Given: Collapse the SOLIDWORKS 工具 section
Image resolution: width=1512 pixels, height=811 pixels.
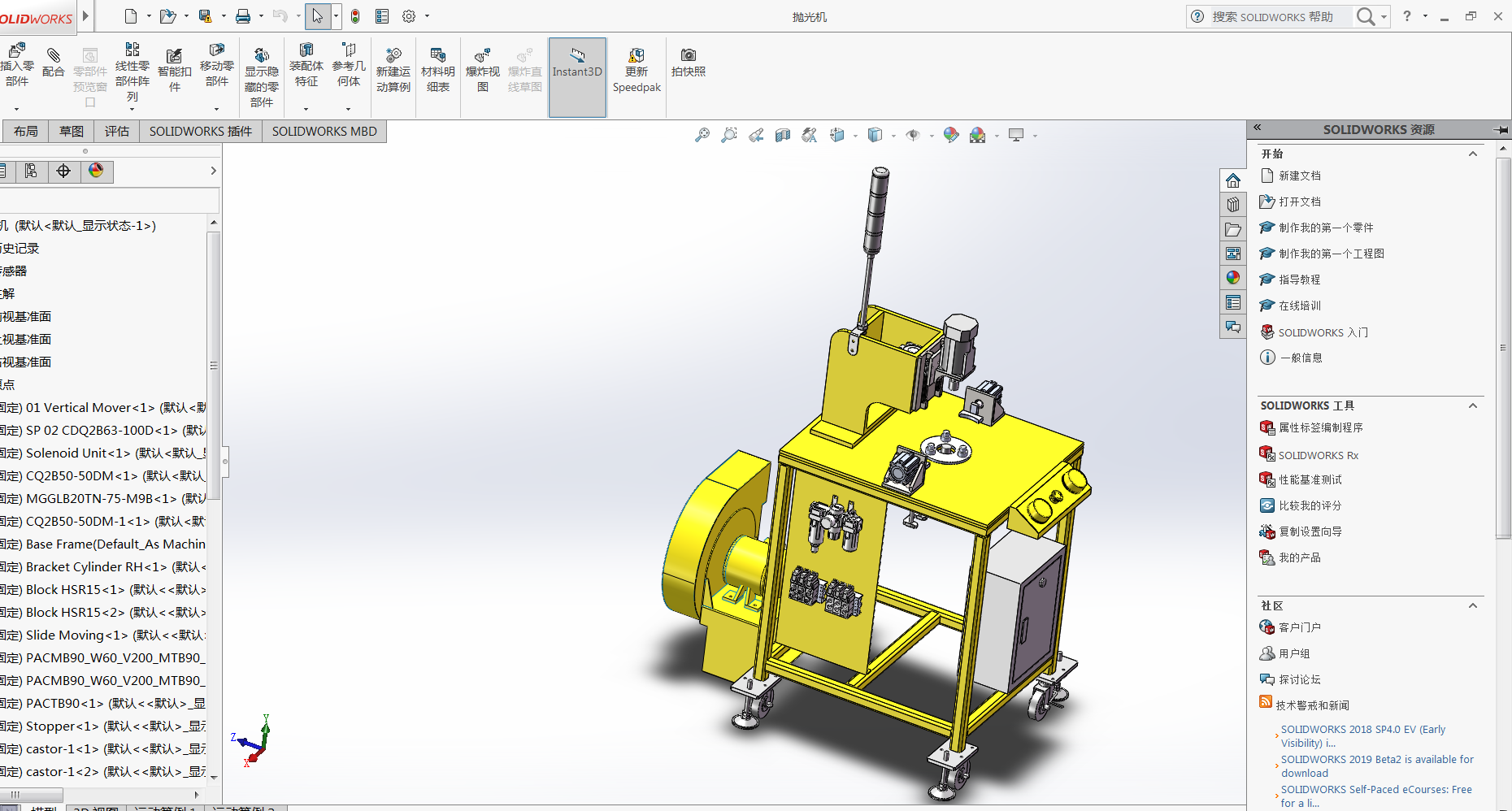Looking at the screenshot, I should coord(1472,405).
